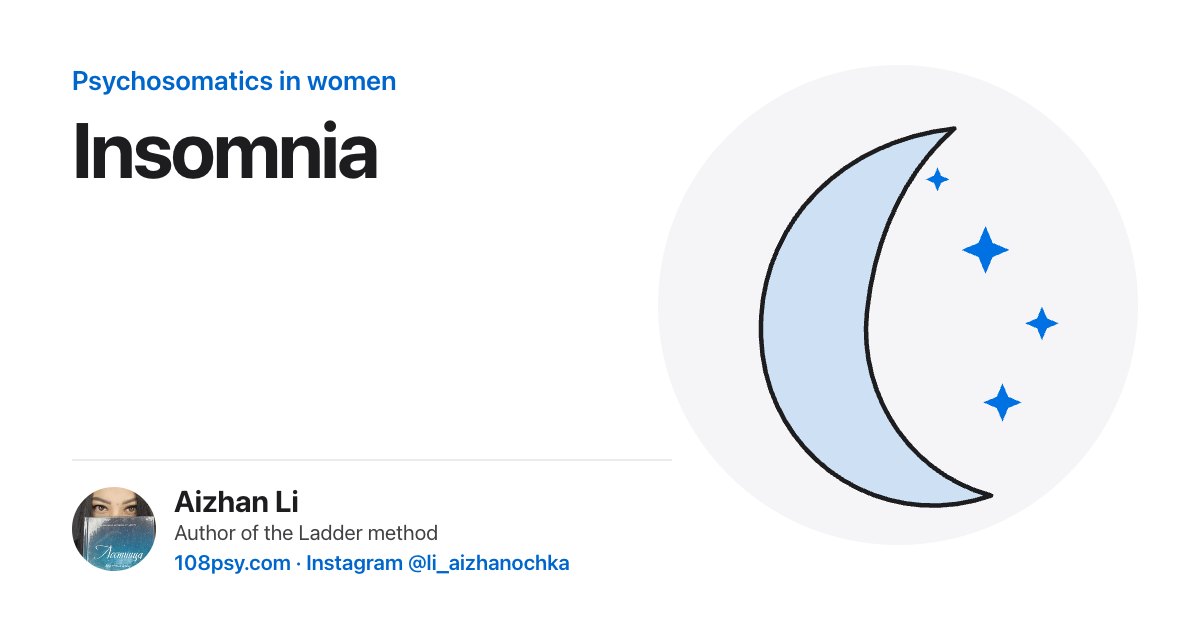Image resolution: width=1200 pixels, height=630 pixels.
Task: Open the Psychosomatics in women category link
Action: tap(234, 81)
